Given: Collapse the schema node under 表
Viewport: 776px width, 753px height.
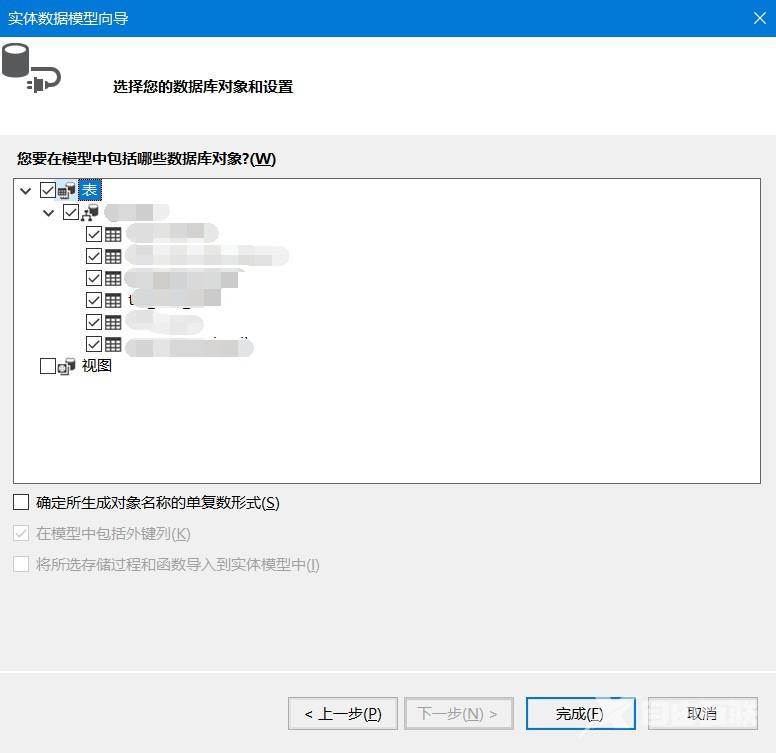Looking at the screenshot, I should point(48,213).
